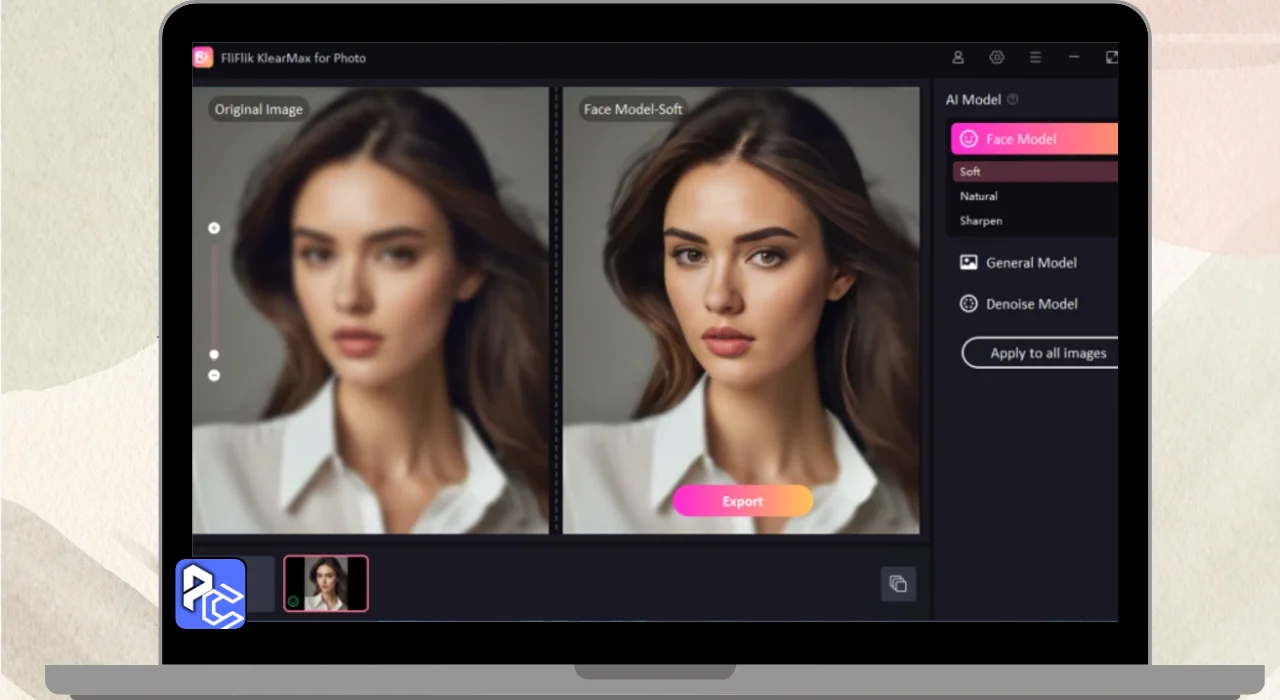Click the AI Model help question icon
The image size is (1280, 700).
point(1013,100)
